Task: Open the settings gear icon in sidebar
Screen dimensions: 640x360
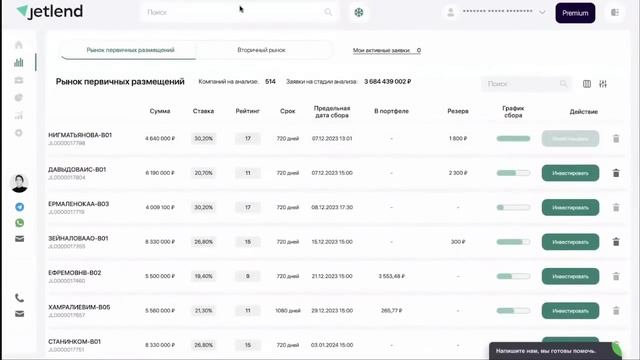Action: (19, 133)
